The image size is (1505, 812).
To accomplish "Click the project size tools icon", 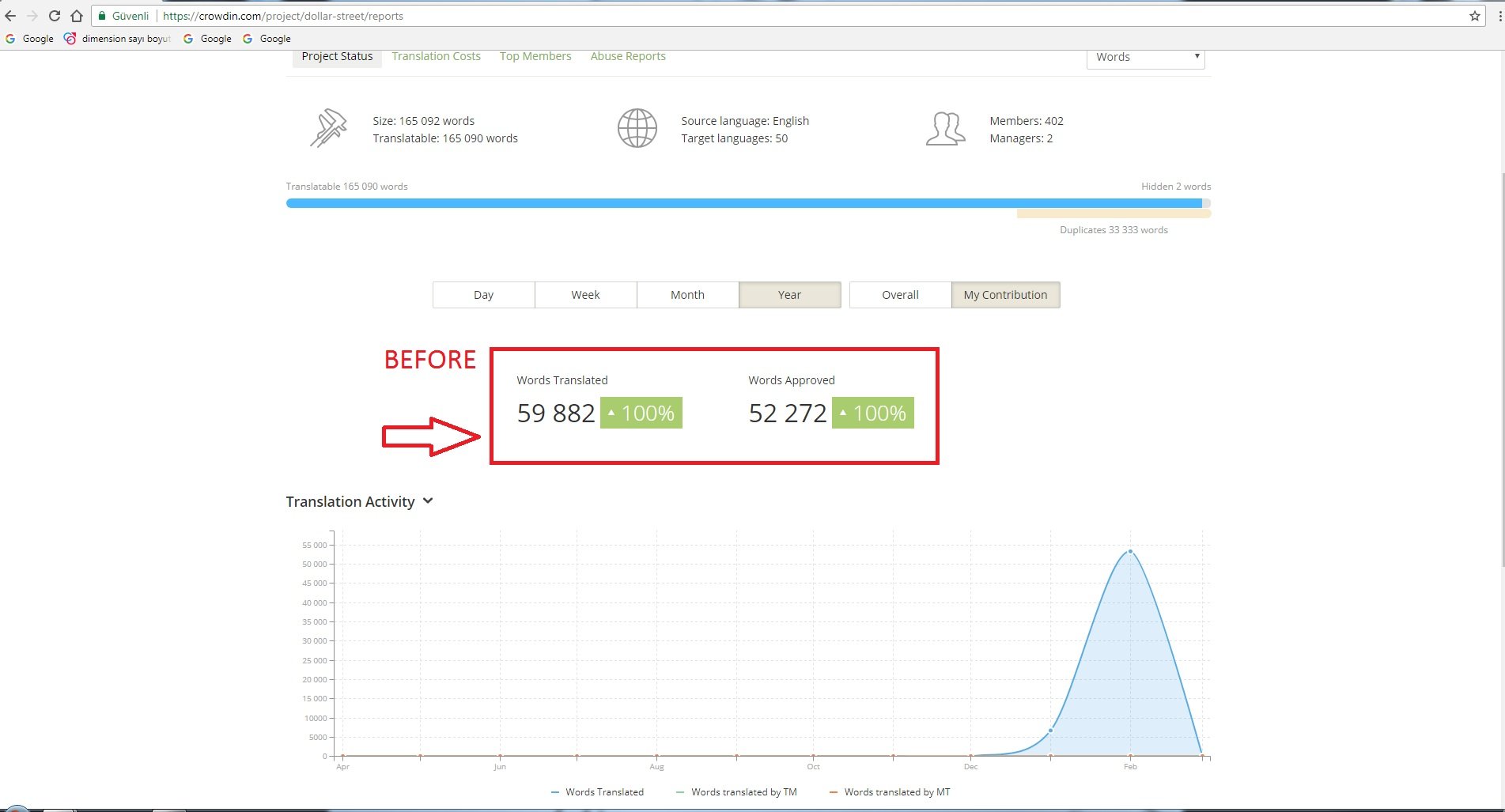I will [x=328, y=128].
